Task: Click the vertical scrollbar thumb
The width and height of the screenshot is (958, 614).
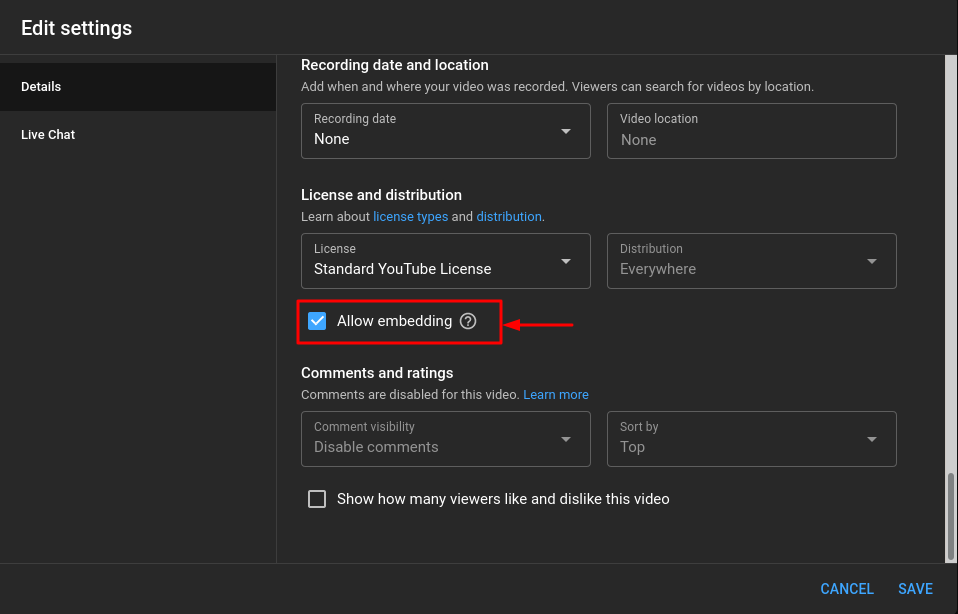Action: pos(951,516)
